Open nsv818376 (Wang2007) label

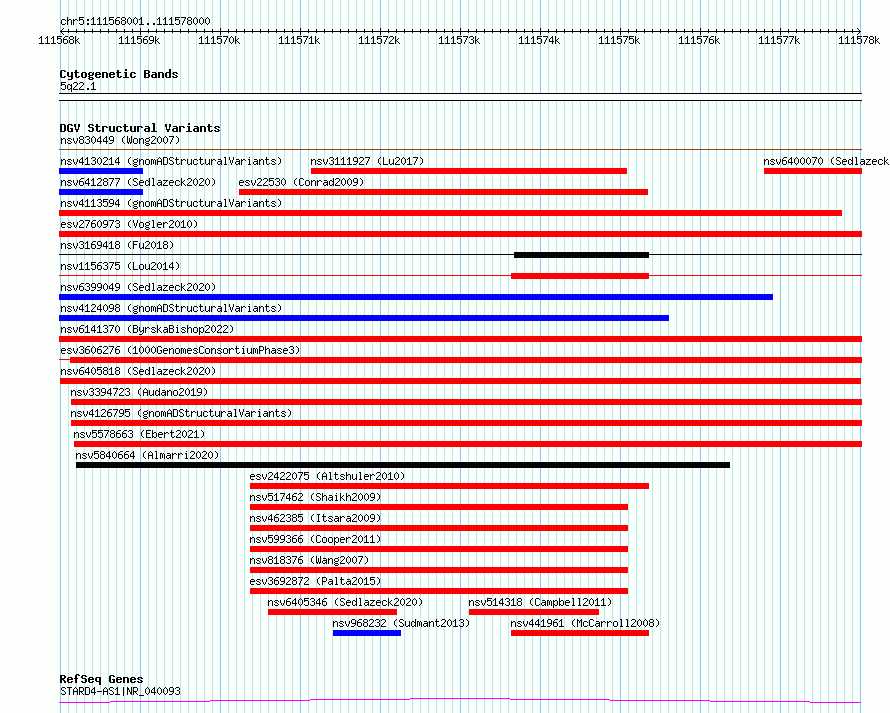(309, 560)
